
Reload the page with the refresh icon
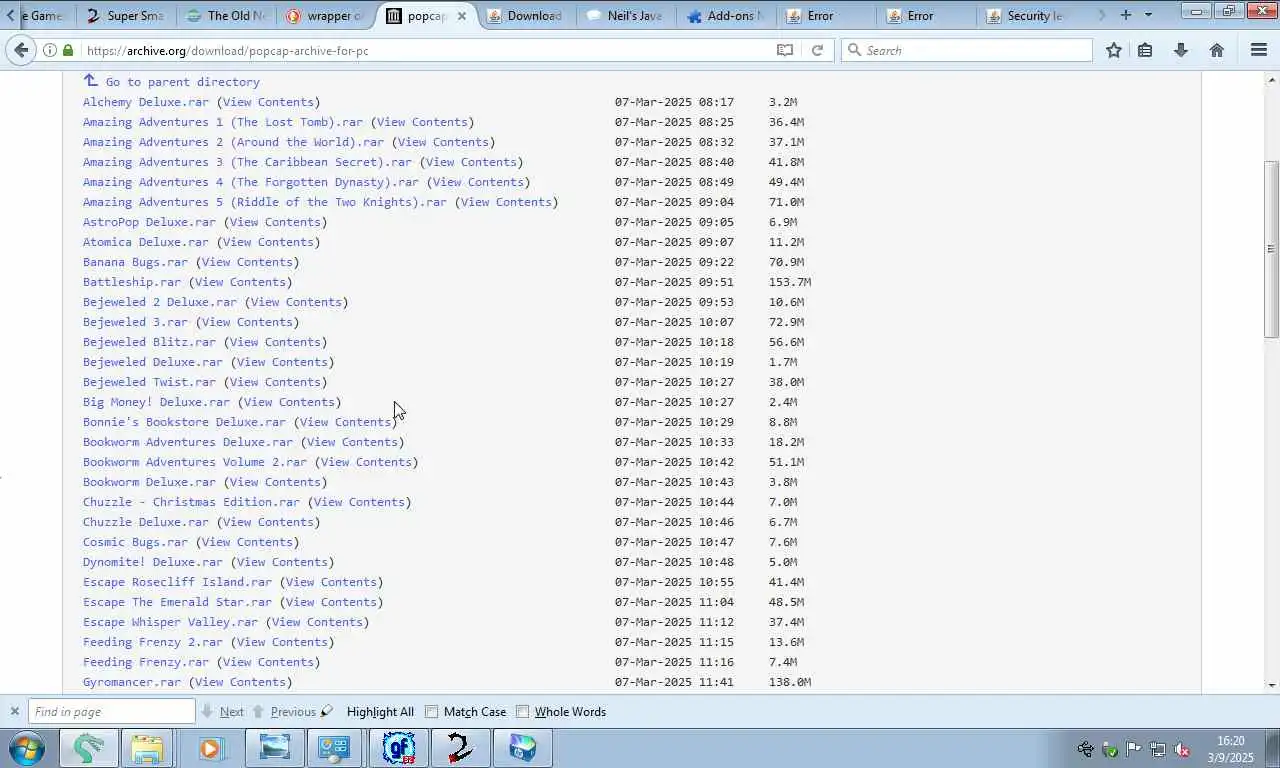(x=817, y=50)
